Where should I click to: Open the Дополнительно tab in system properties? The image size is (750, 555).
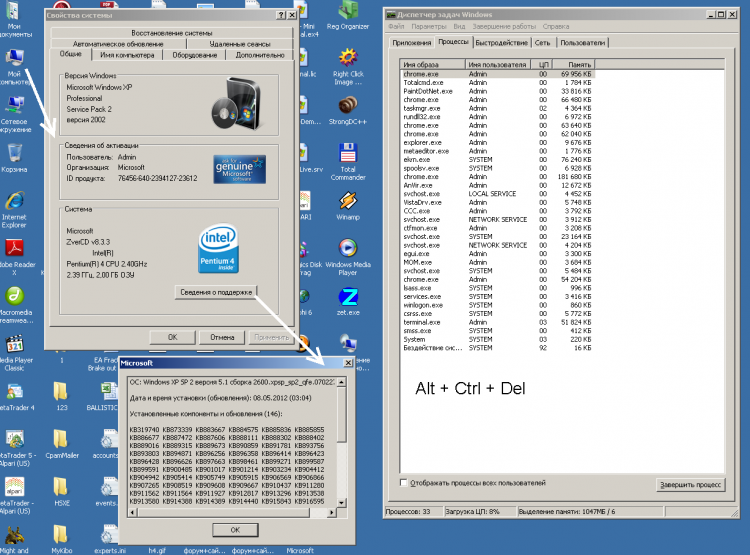[x=260, y=56]
